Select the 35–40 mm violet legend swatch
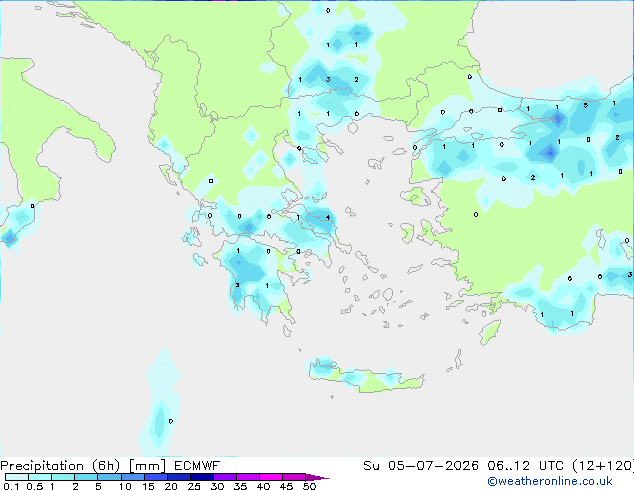The image size is (634, 490). [248, 477]
